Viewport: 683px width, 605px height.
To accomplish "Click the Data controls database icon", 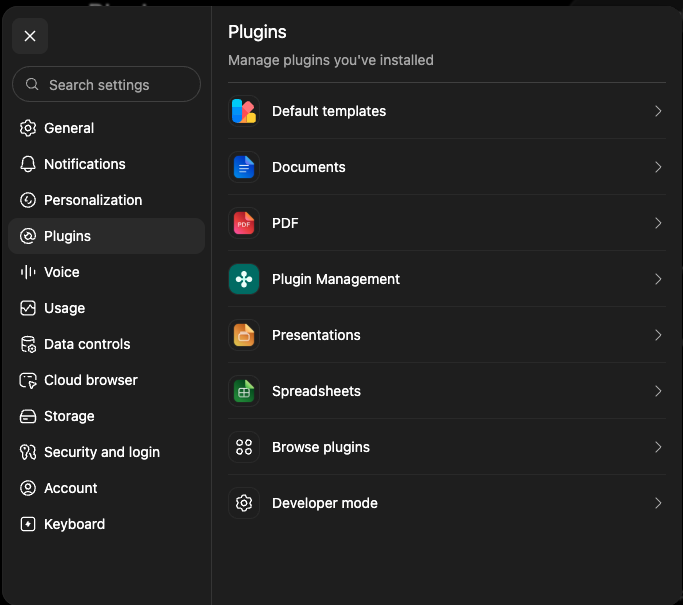I will point(28,344).
